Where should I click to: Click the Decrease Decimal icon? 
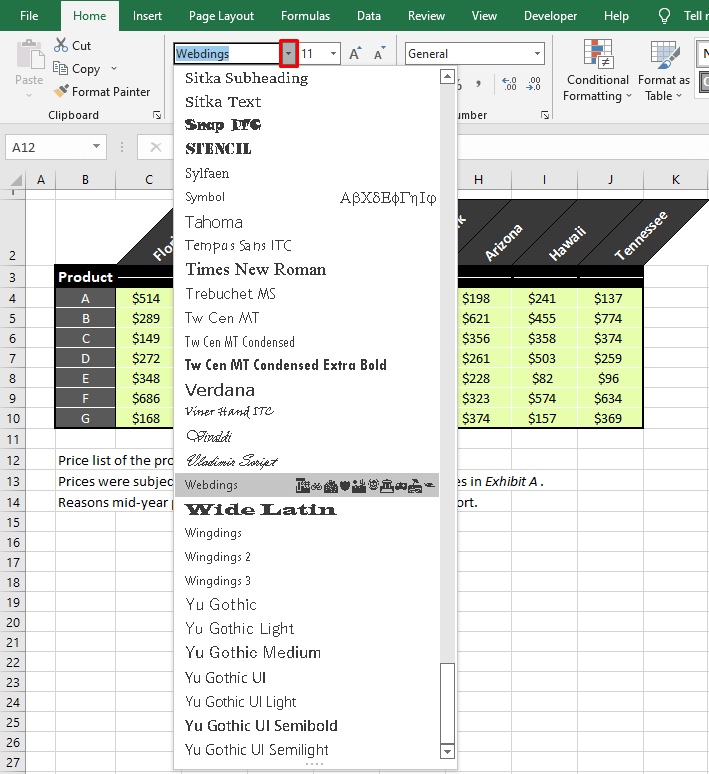click(534, 83)
